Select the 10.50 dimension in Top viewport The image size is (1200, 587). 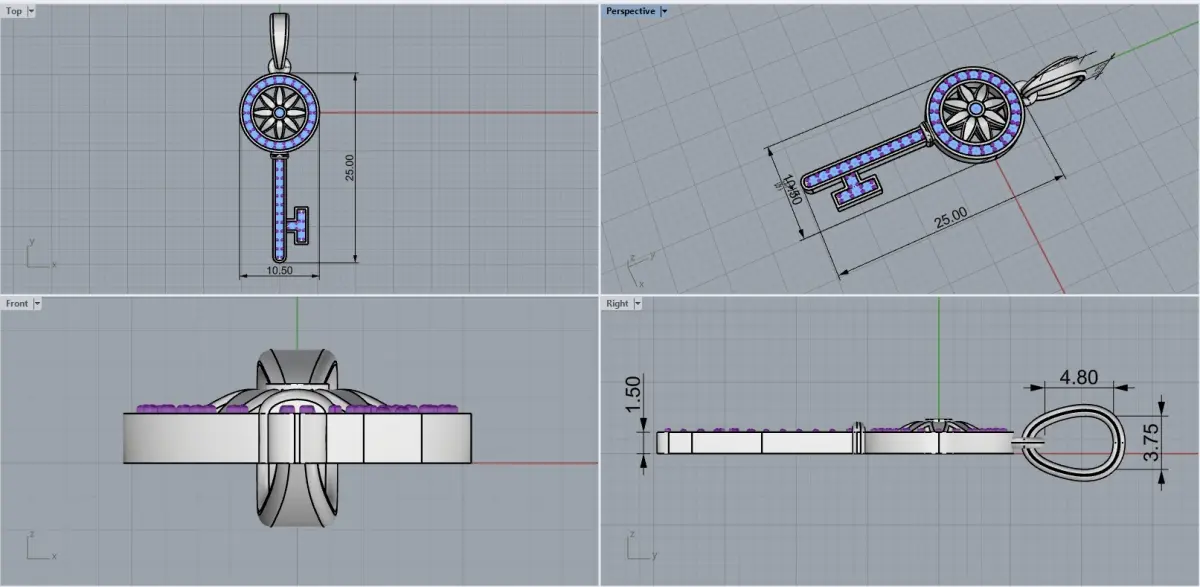[280, 270]
